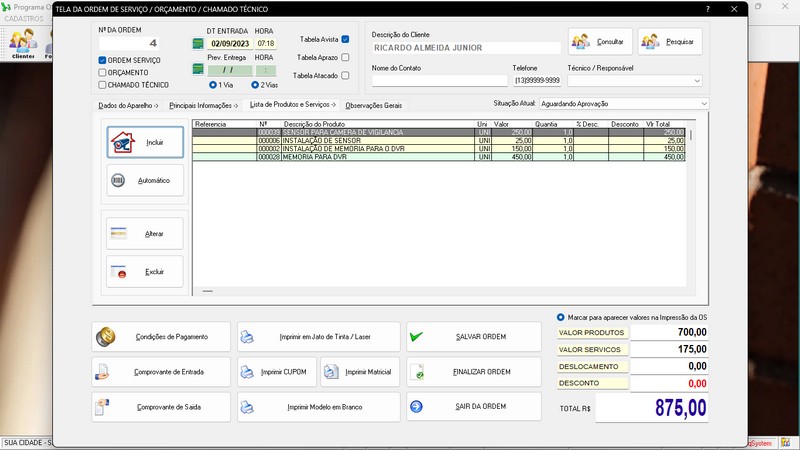Screen dimensions: 800x450
Task: Check the Tabela Aprazo checkbox
Action: pos(345,58)
